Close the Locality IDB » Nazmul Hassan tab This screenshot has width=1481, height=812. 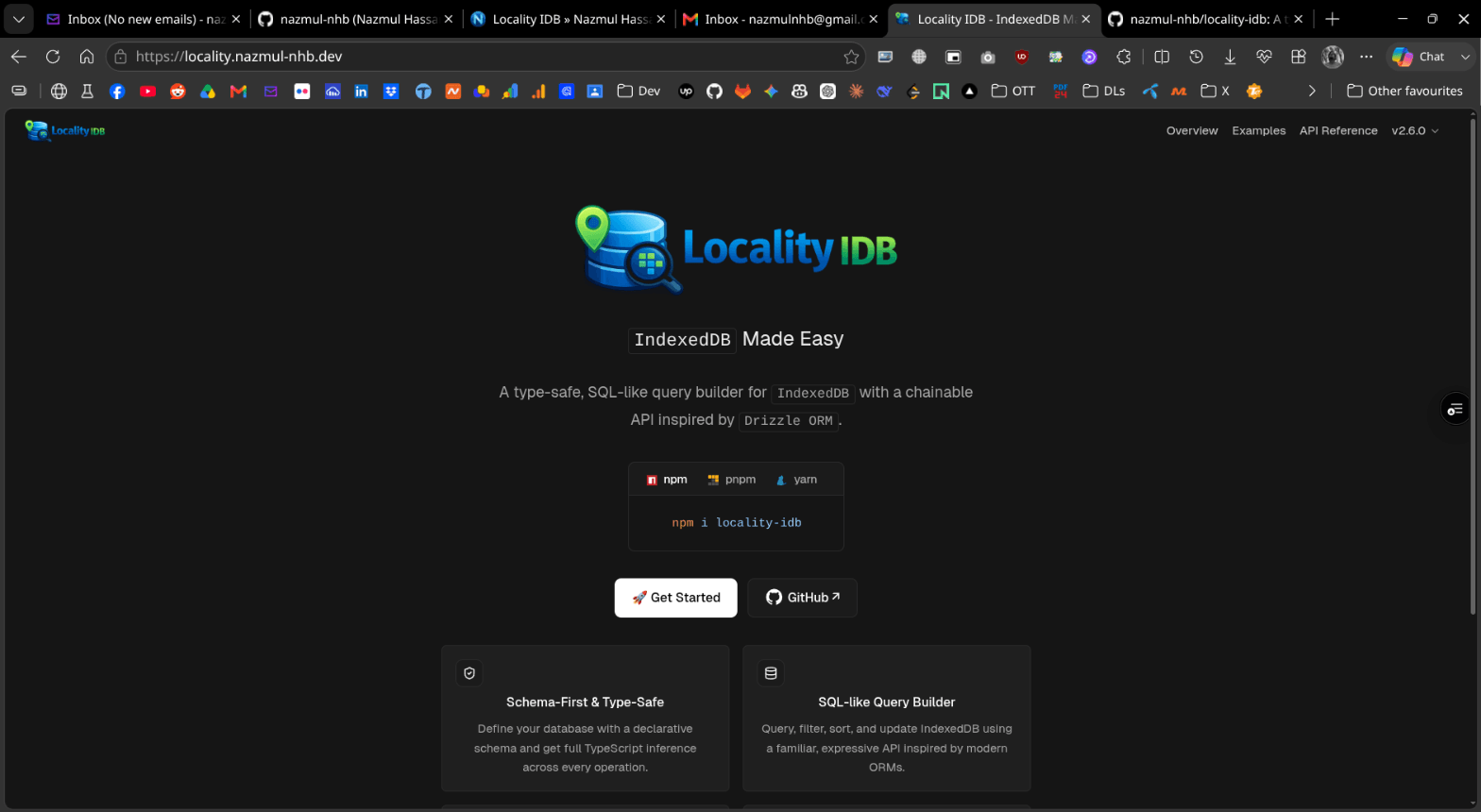pyautogui.click(x=660, y=19)
